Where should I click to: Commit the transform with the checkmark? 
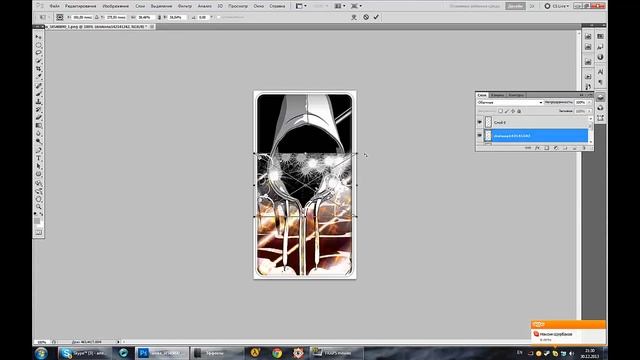(376, 17)
